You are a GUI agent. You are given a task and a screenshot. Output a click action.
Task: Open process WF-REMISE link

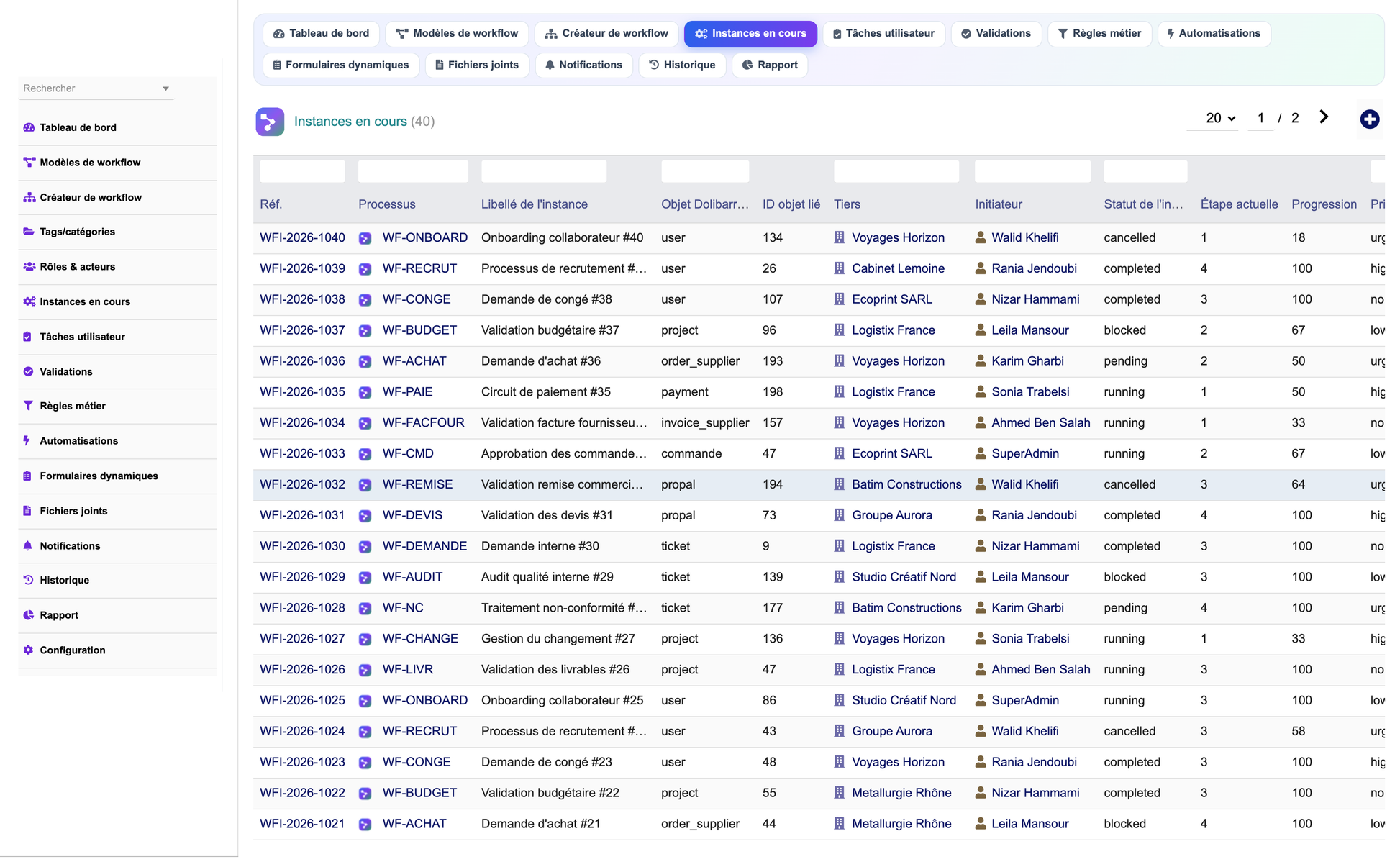417,484
